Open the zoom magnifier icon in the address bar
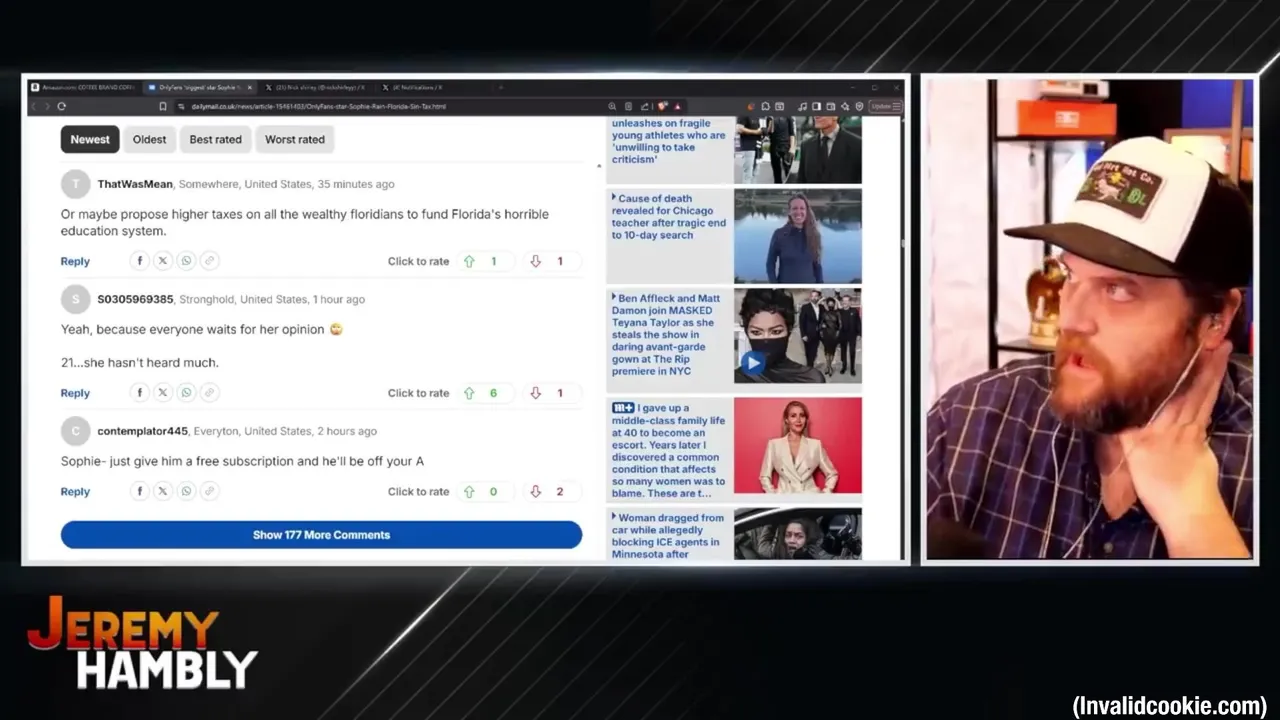Image resolution: width=1280 pixels, height=720 pixels. [612, 106]
